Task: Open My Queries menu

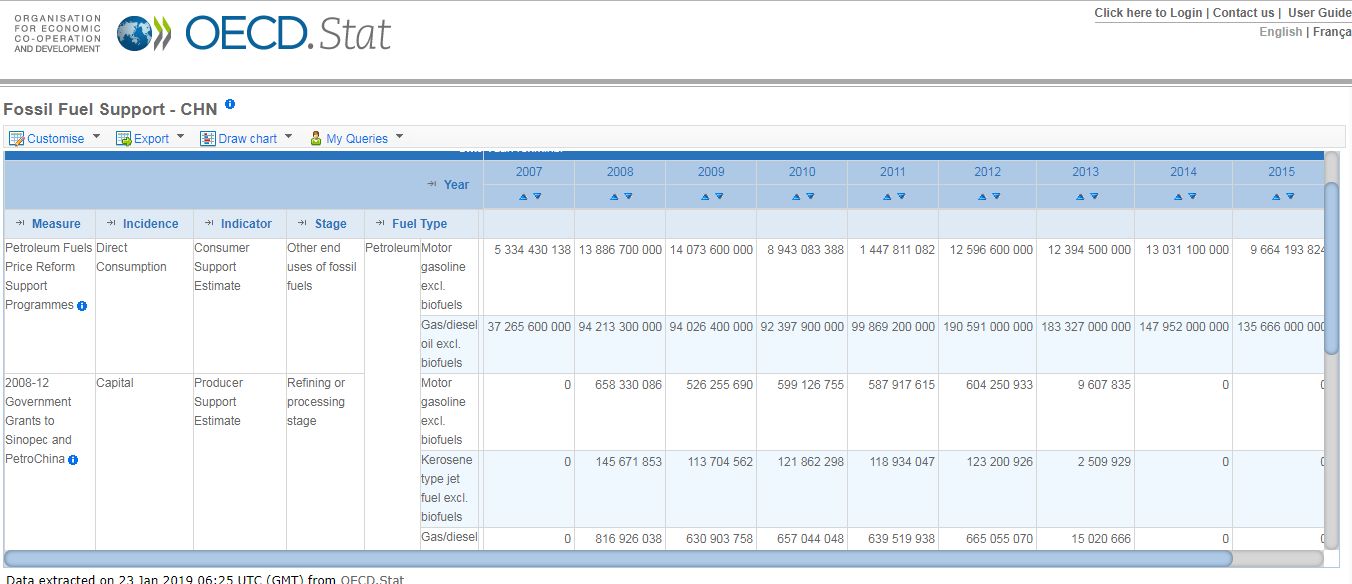Action: tap(356, 139)
